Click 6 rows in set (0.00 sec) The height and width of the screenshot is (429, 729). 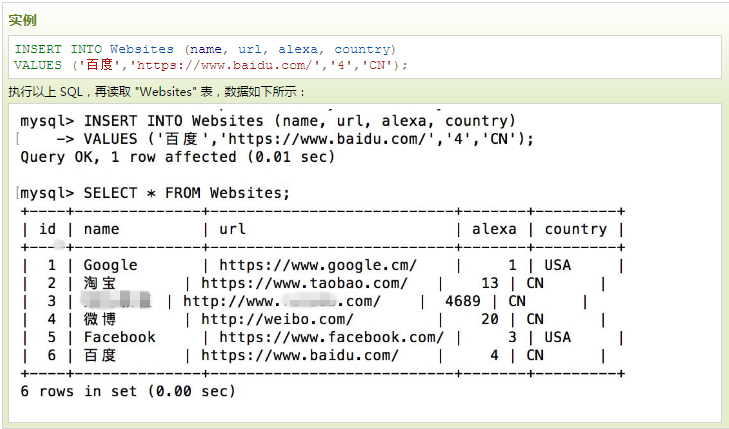pyautogui.click(x=128, y=391)
